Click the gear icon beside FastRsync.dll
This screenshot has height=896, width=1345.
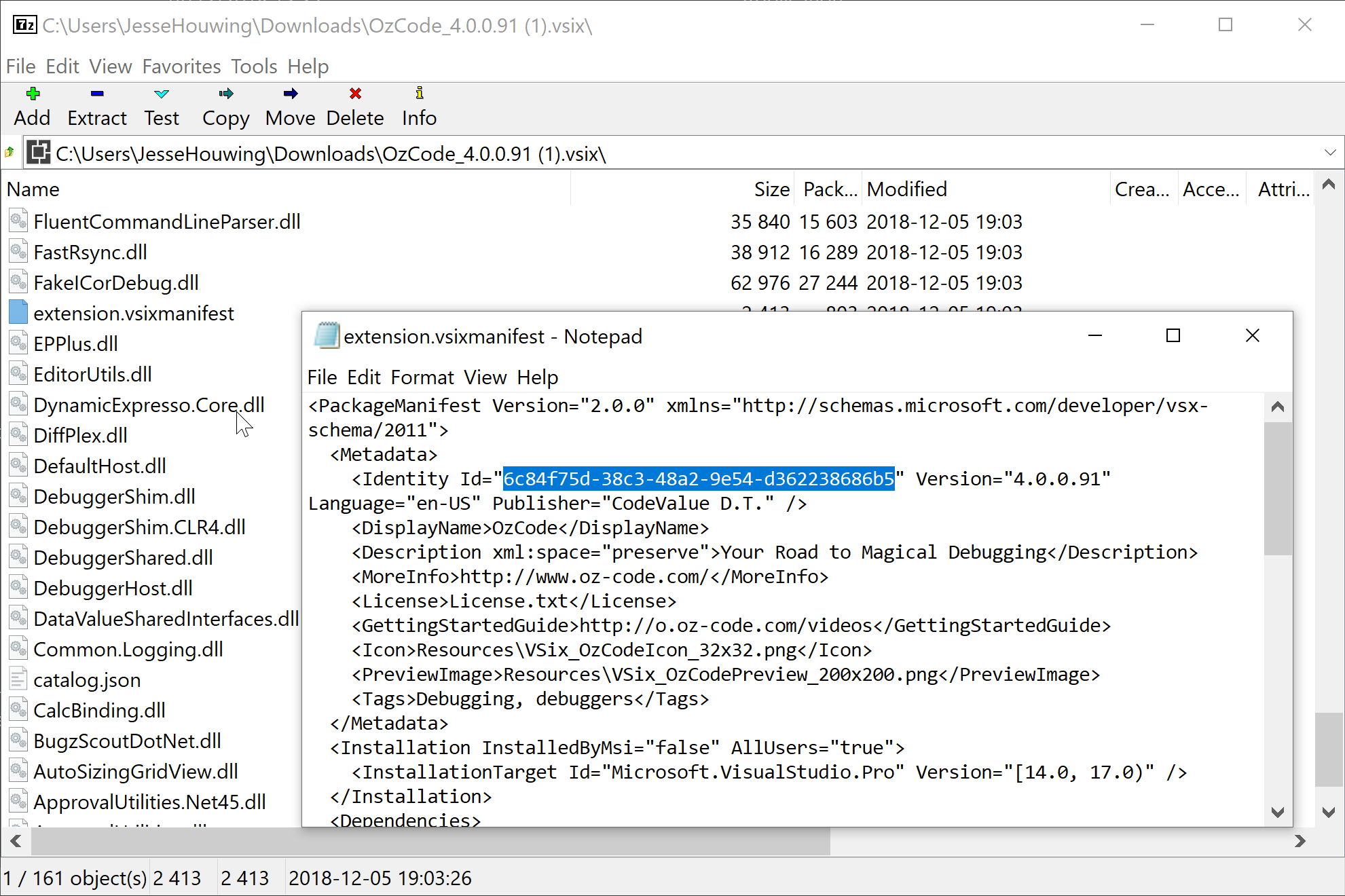pos(18,251)
